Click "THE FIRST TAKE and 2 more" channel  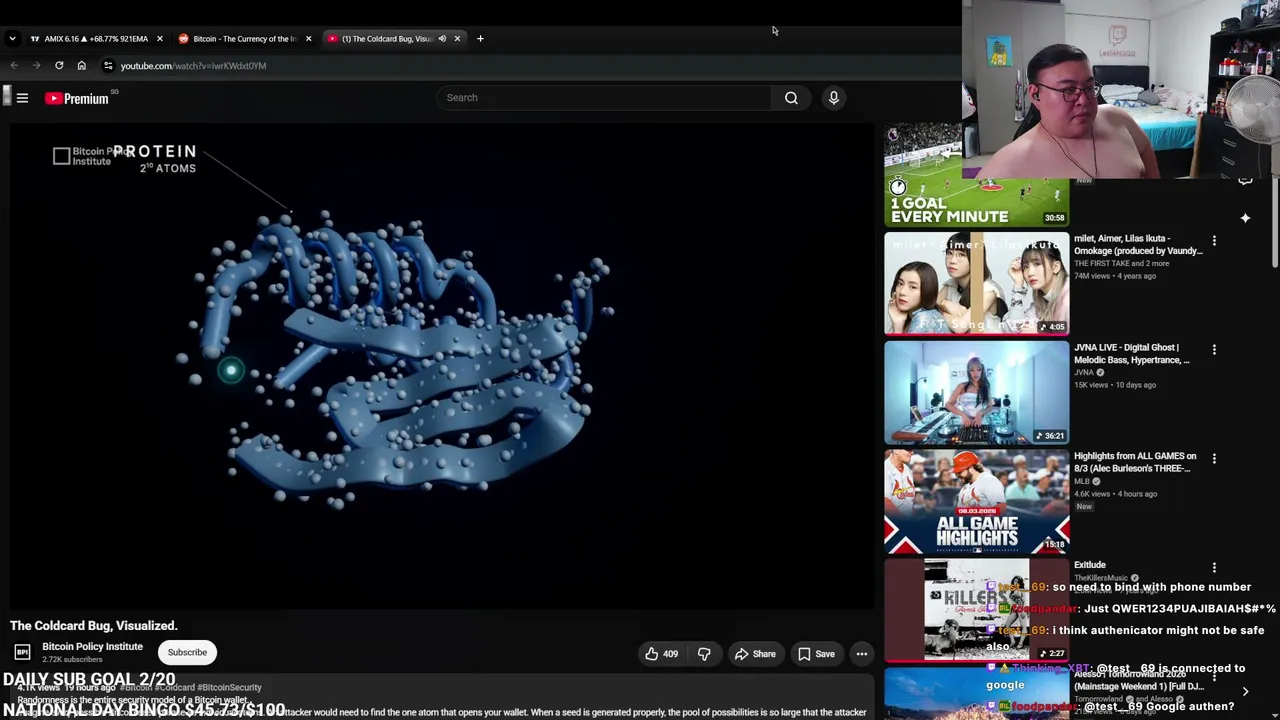[x=1121, y=264]
